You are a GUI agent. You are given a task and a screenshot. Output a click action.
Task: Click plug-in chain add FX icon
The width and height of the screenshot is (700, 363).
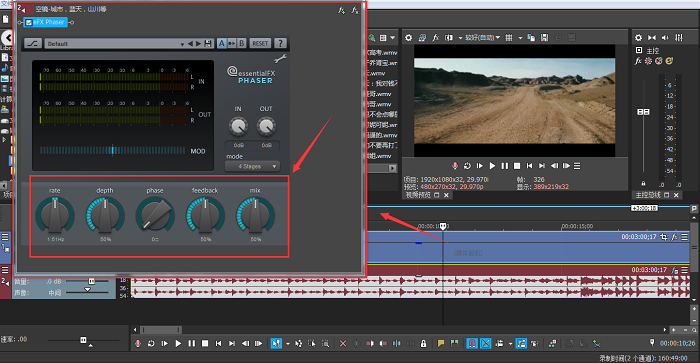point(342,10)
